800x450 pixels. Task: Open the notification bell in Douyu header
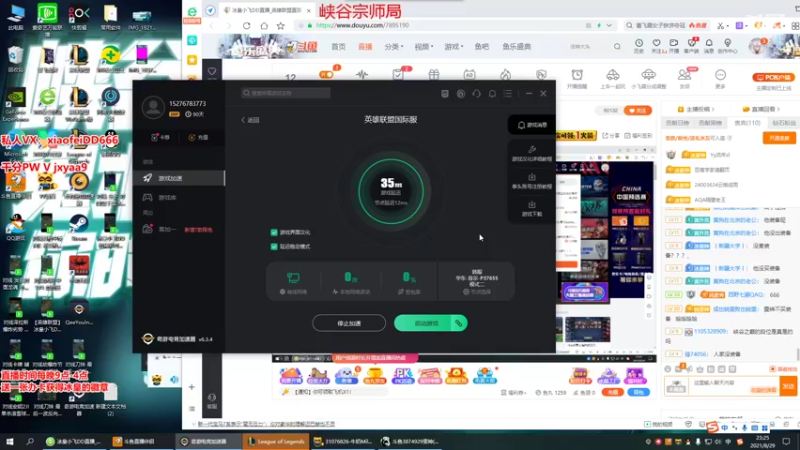(x=709, y=45)
